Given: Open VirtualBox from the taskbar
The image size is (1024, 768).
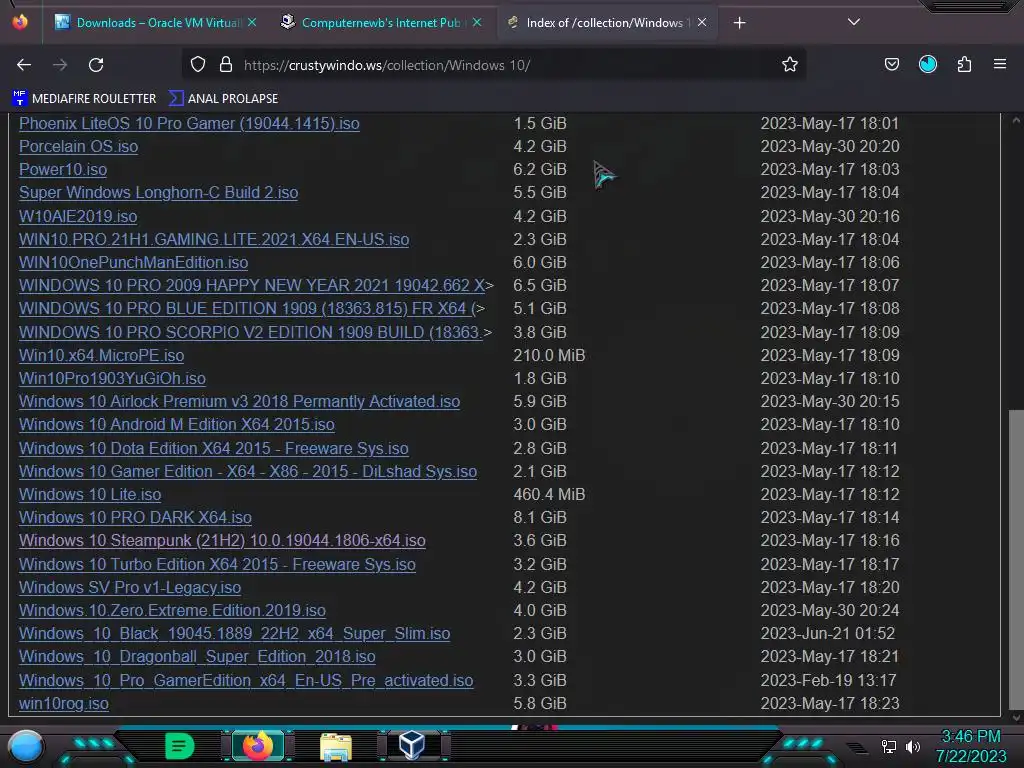Looking at the screenshot, I should click(412, 746).
